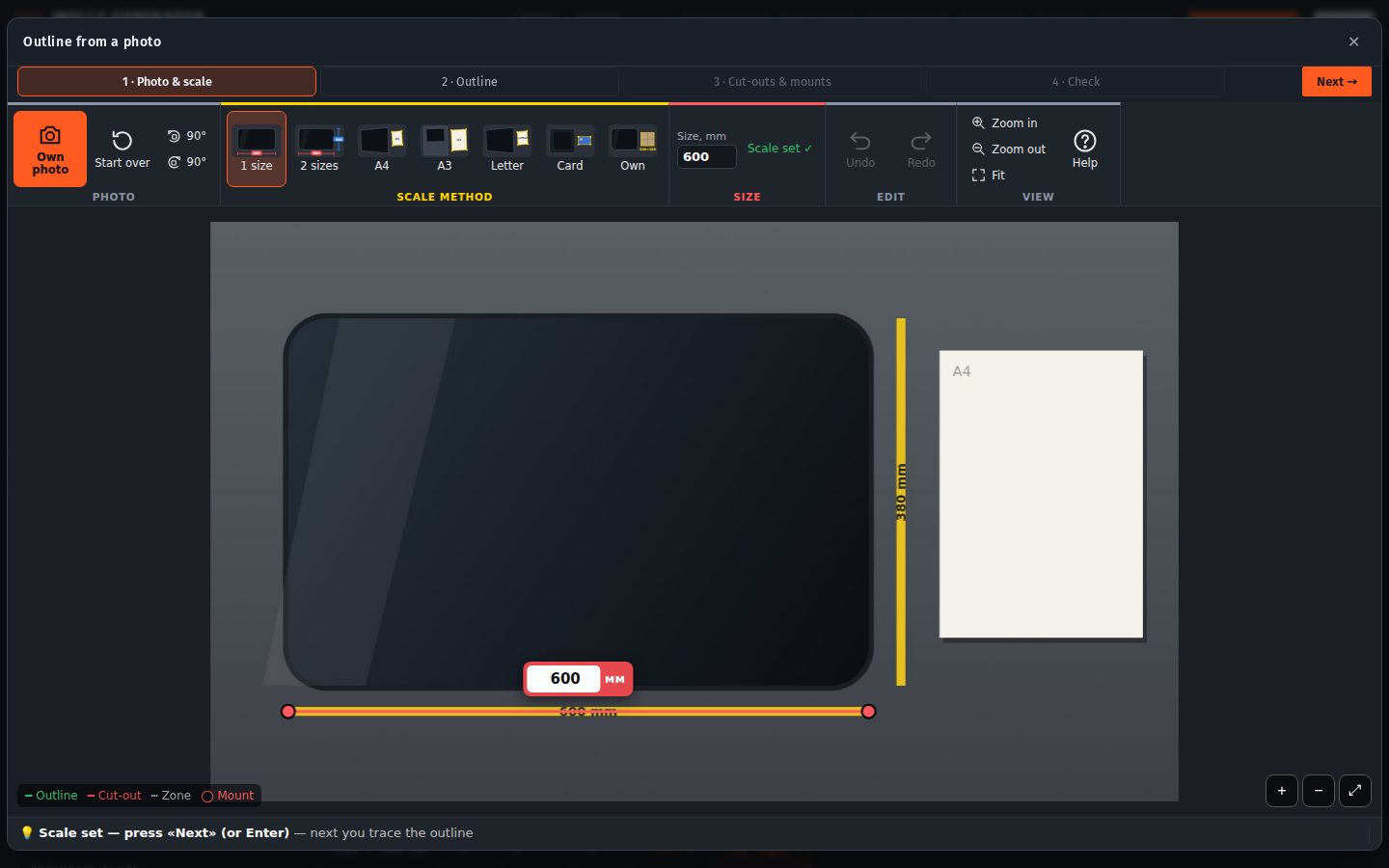Click the Scale set ✓ status text
The width and height of the screenshot is (1389, 868).
pyautogui.click(x=780, y=149)
